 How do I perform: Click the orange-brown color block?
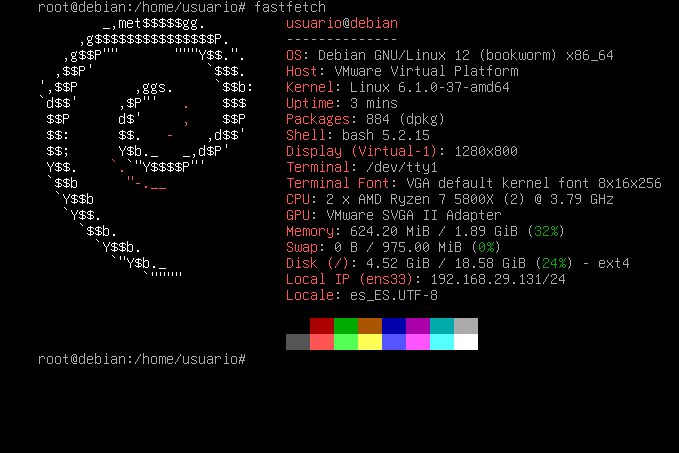click(x=370, y=326)
